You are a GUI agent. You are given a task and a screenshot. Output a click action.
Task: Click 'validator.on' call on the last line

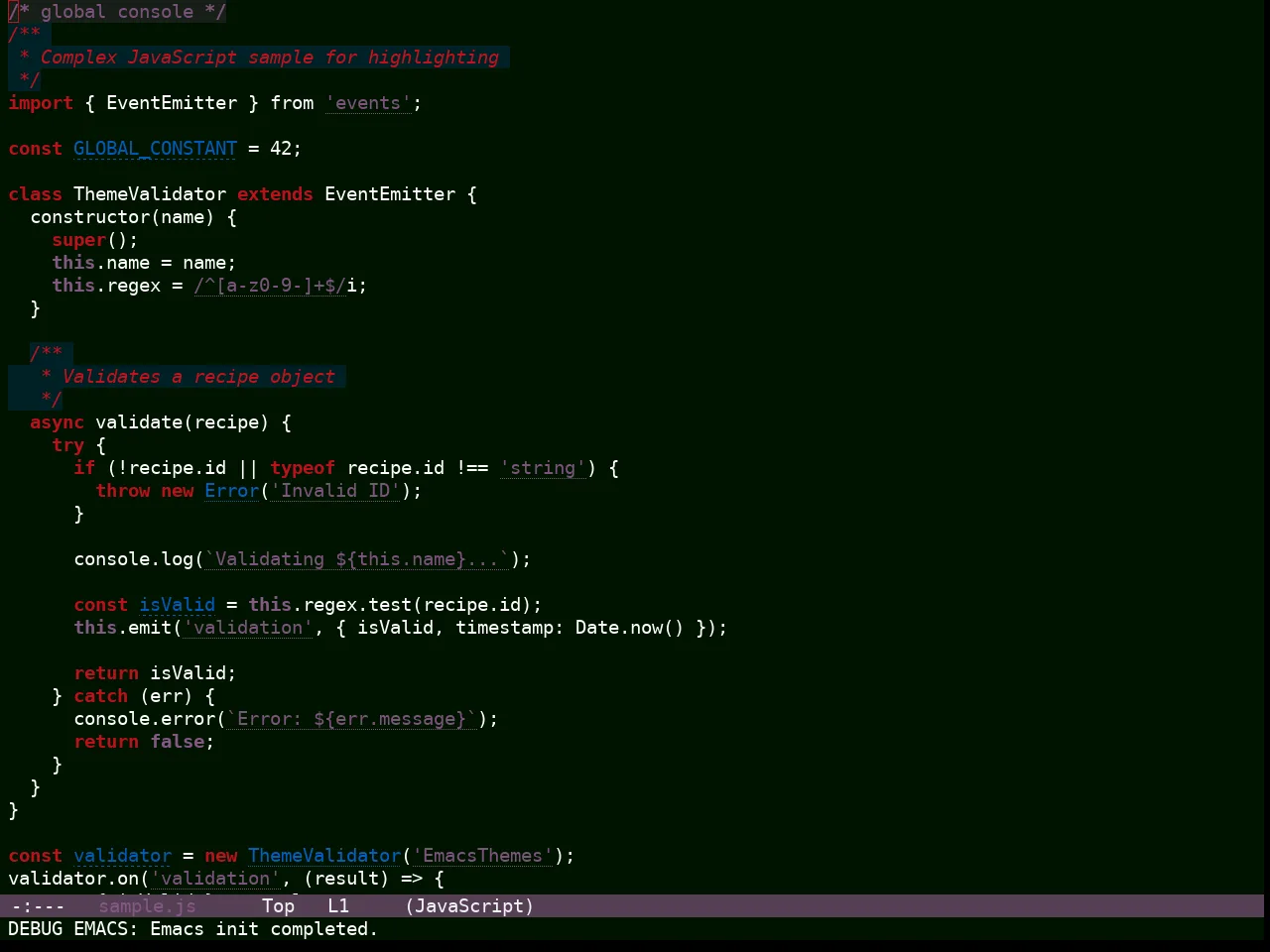pos(73,879)
